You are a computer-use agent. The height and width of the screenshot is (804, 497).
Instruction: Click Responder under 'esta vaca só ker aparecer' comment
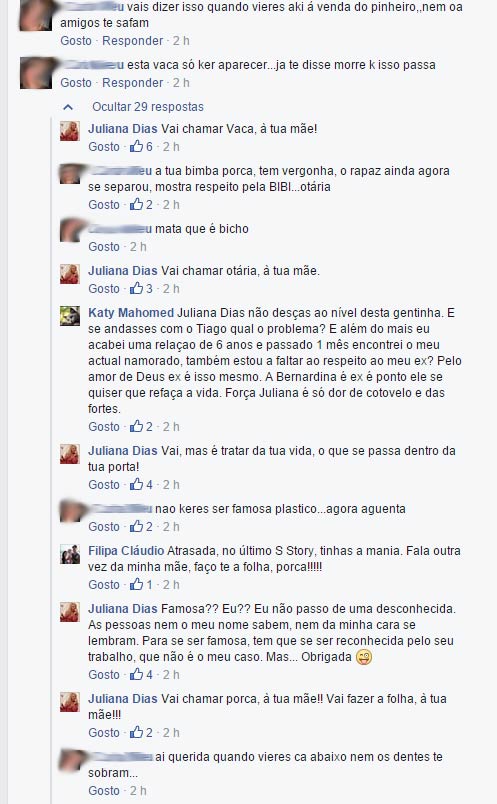(132, 83)
